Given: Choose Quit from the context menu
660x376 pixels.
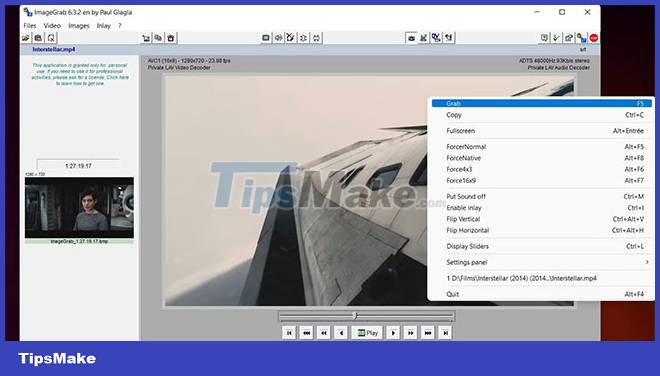Looking at the screenshot, I should click(x=542, y=294).
